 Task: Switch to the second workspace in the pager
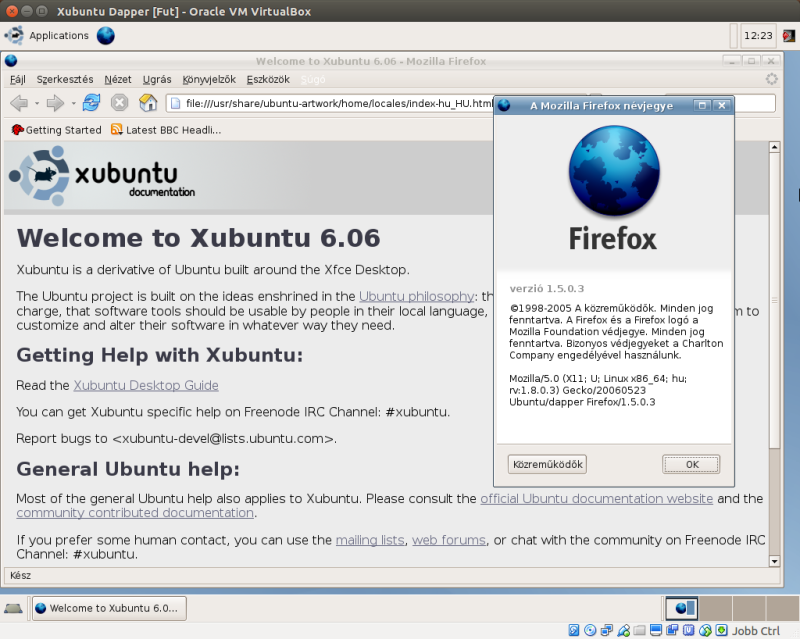[715, 608]
